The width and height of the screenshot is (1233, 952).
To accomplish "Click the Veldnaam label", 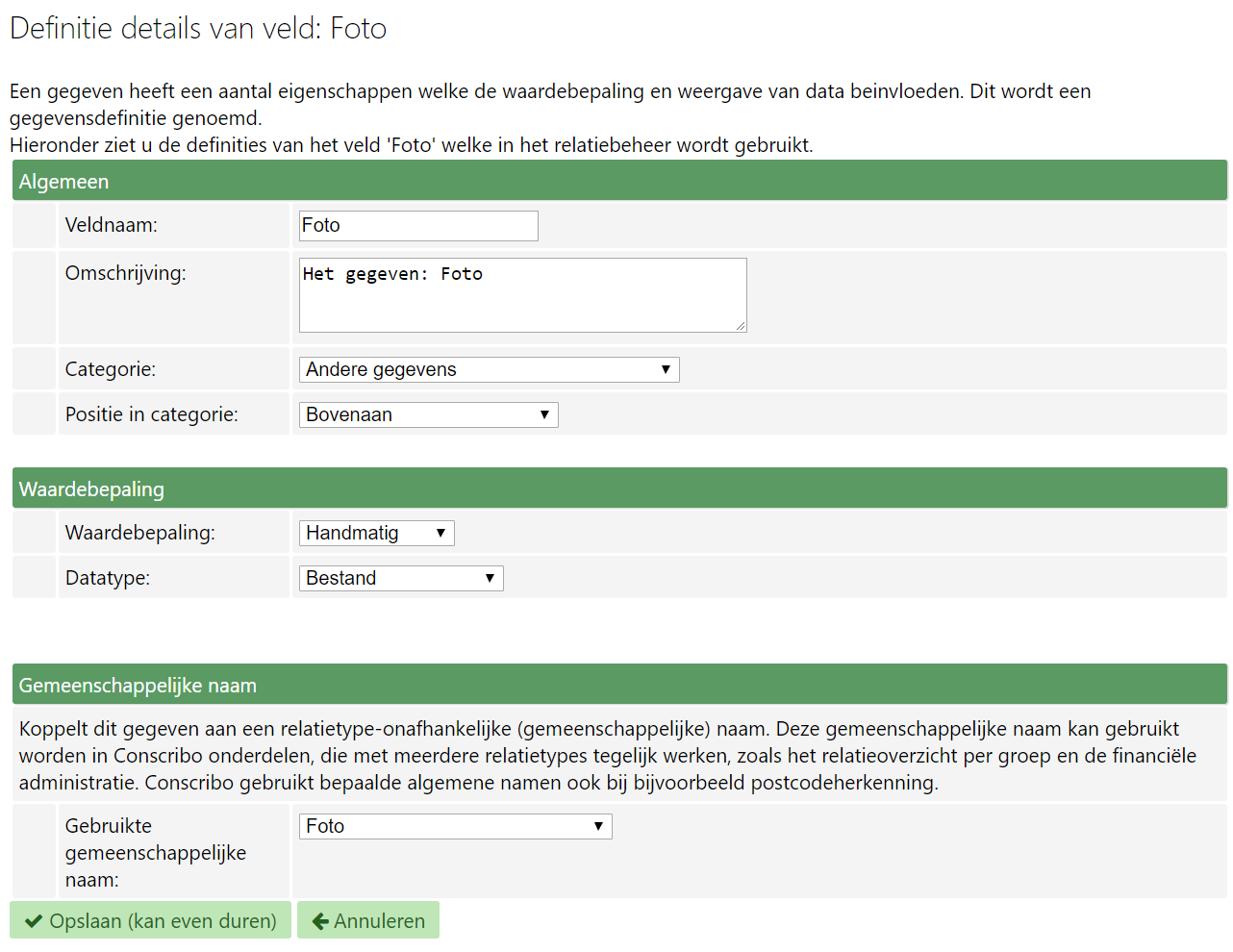I will [112, 225].
